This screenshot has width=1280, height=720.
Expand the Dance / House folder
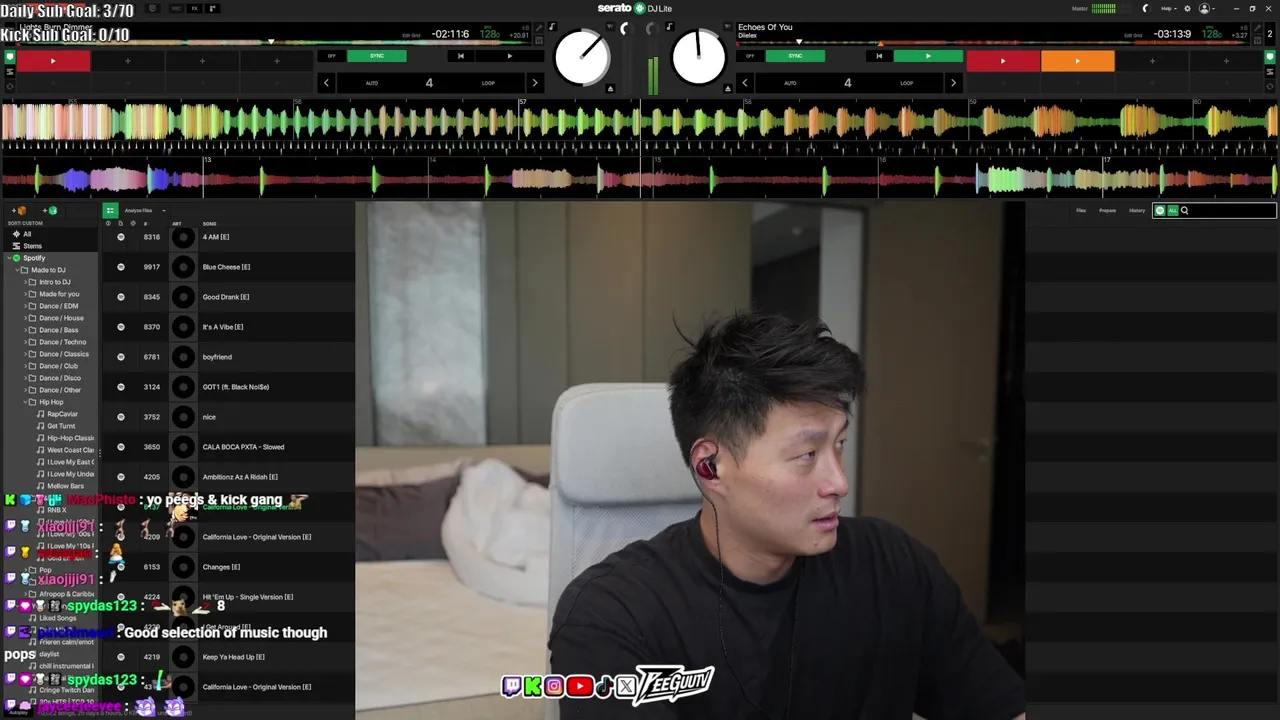pos(25,318)
